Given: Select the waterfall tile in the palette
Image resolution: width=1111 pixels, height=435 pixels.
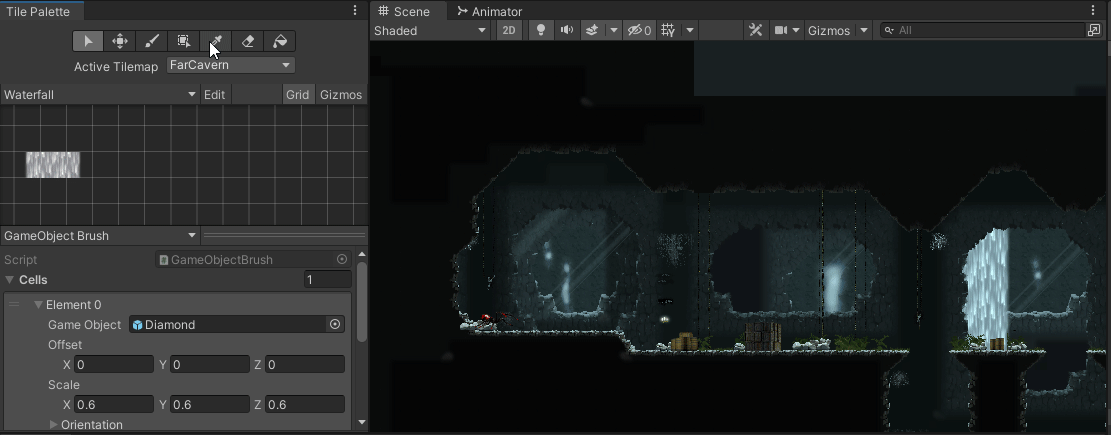Looking at the screenshot, I should [x=53, y=164].
